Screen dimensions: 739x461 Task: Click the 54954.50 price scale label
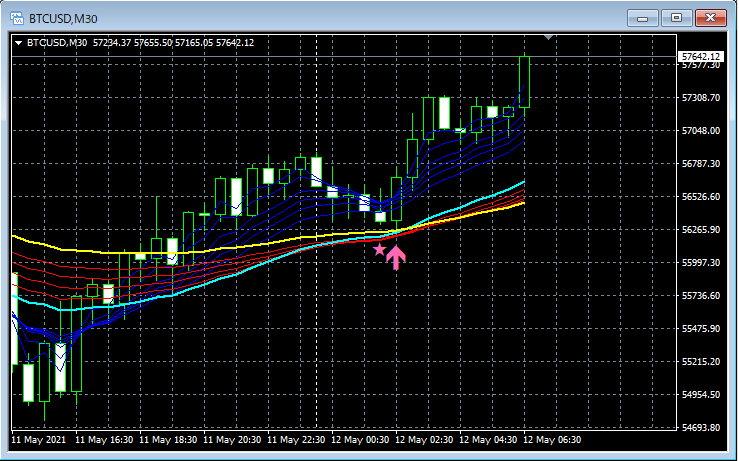click(x=701, y=395)
